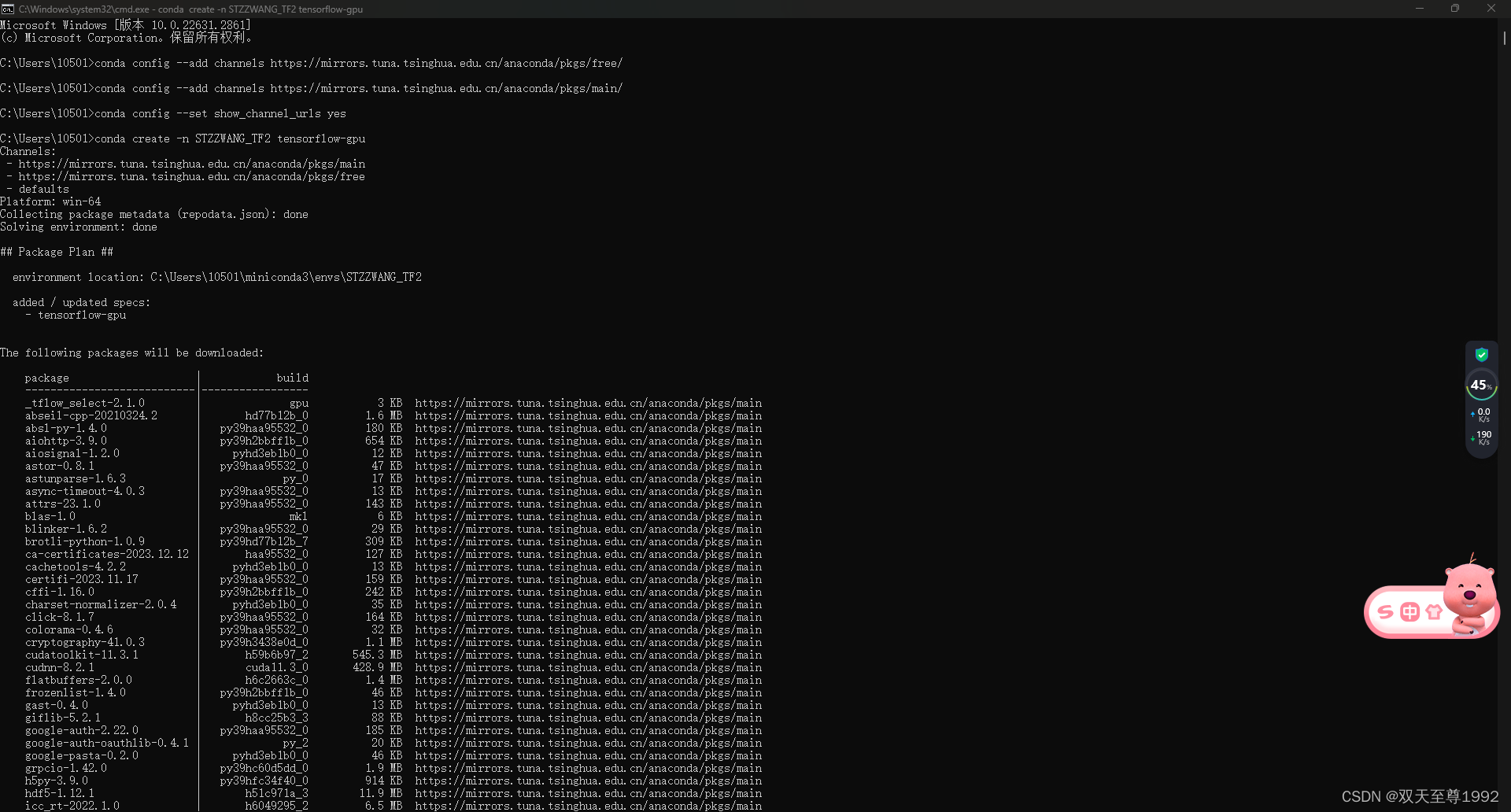Click the channel URL ending pkgs/main/ in the second command
The height and width of the screenshot is (812, 1511).
point(446,88)
